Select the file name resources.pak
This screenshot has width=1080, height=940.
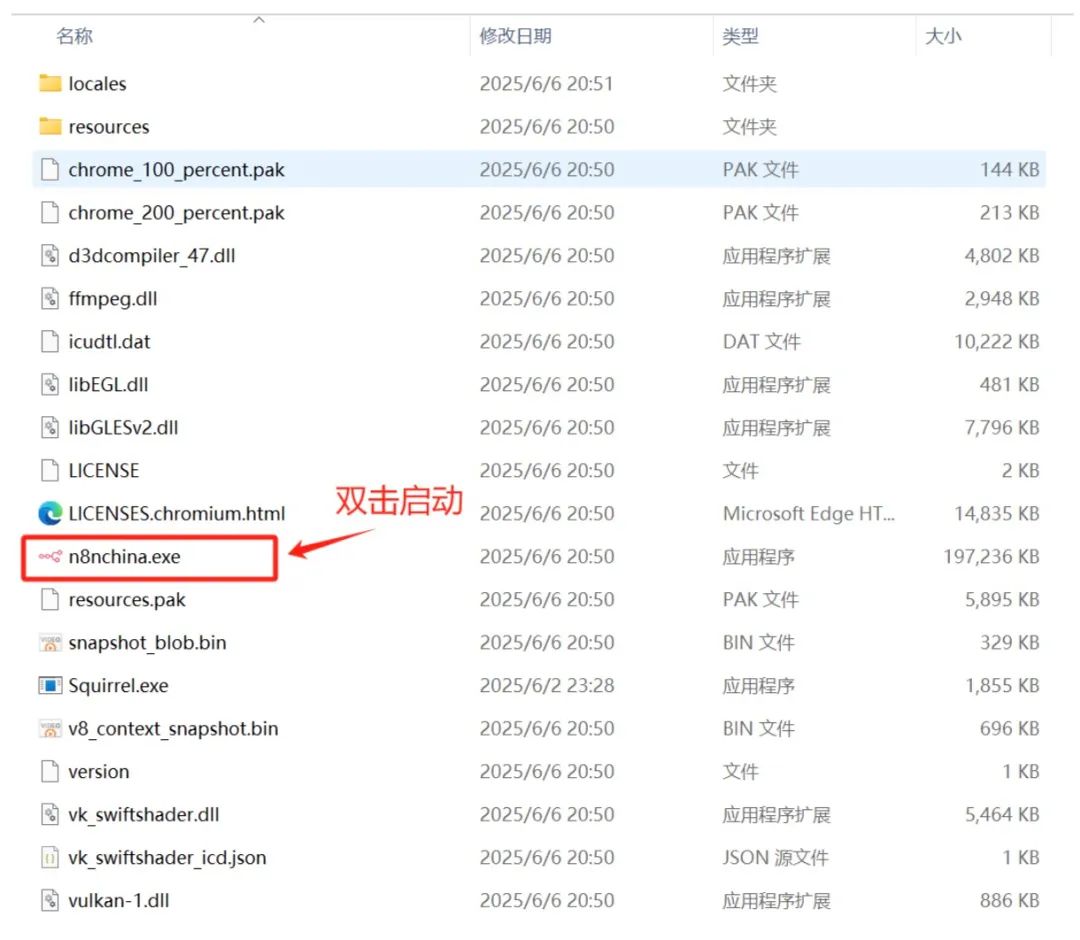[x=127, y=600]
